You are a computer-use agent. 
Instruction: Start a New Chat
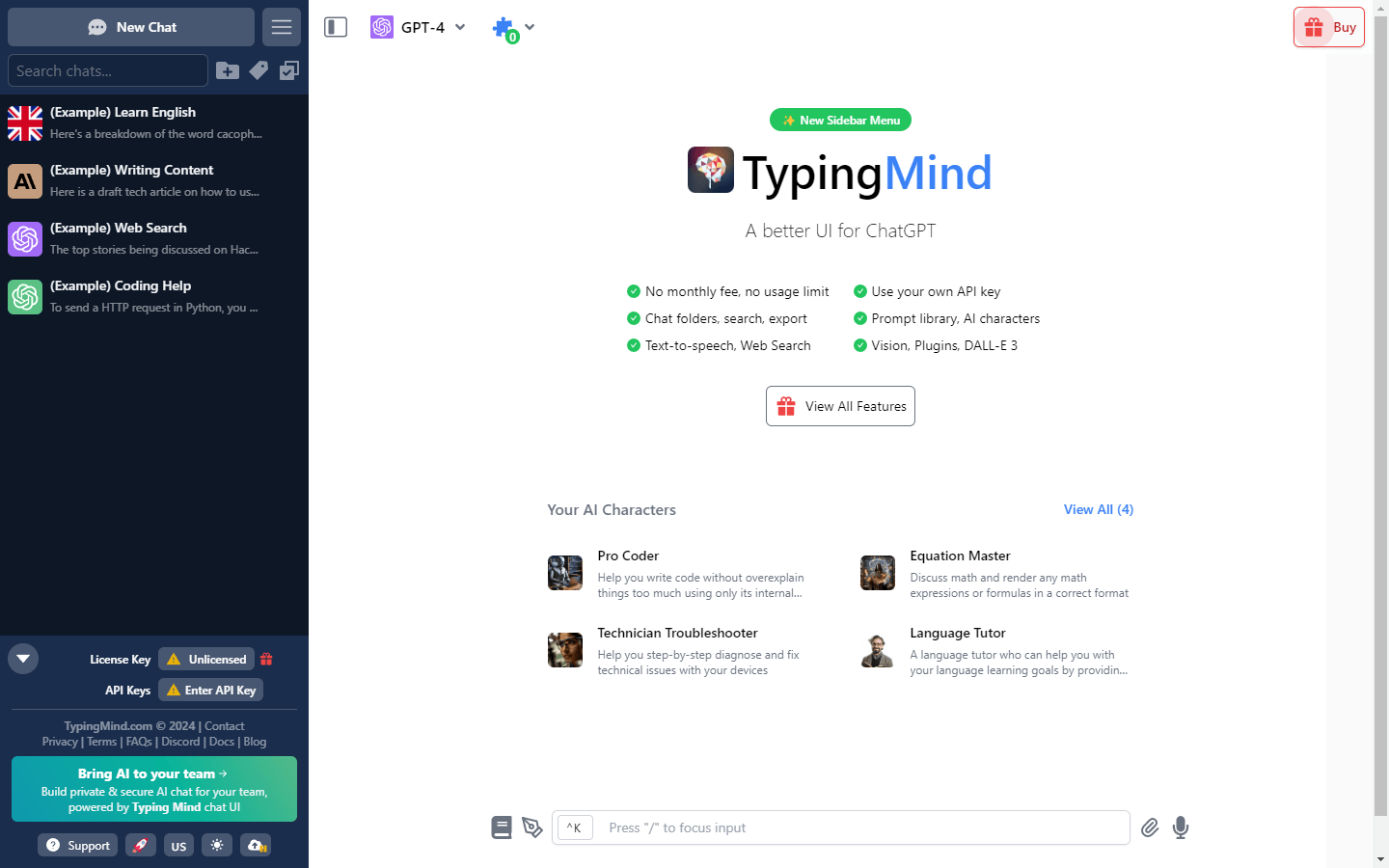coord(131,27)
